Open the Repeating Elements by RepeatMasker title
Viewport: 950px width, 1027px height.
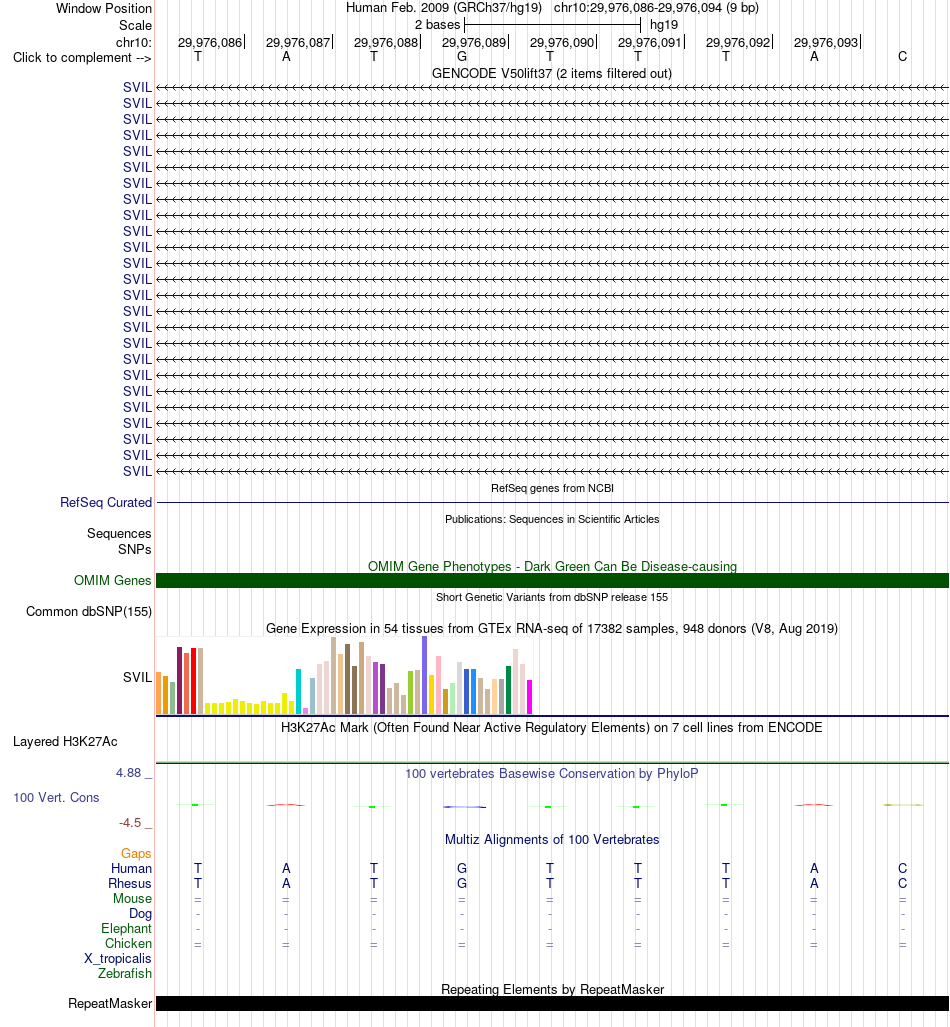pos(552,989)
